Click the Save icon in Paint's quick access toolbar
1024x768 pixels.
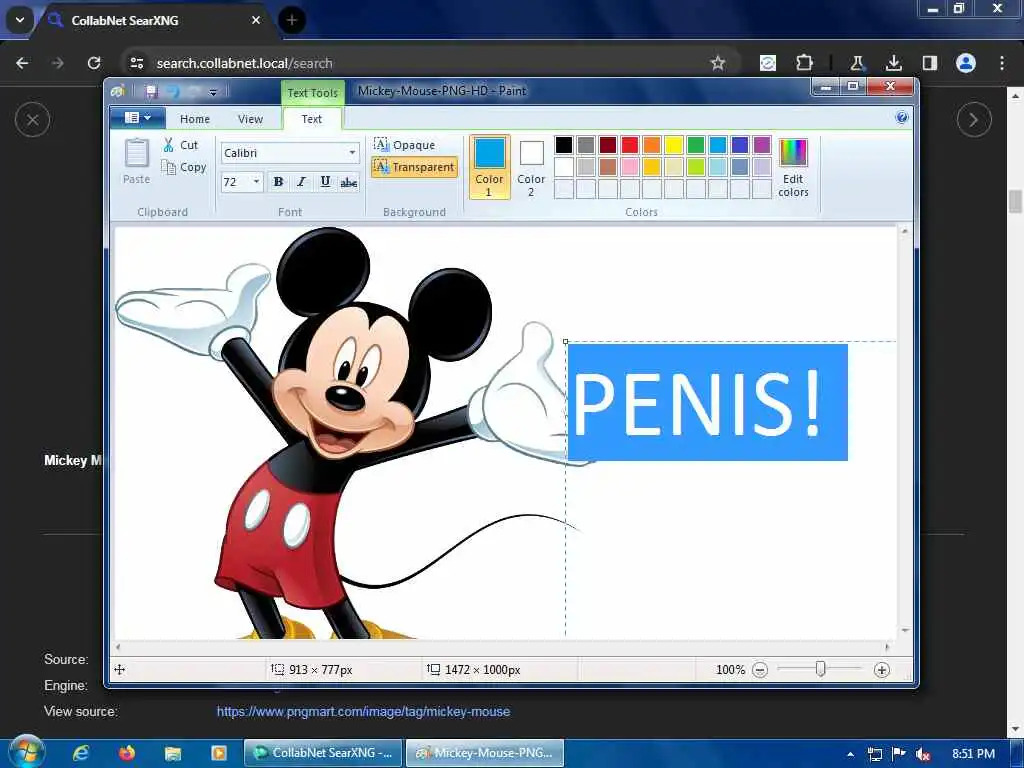click(x=152, y=92)
